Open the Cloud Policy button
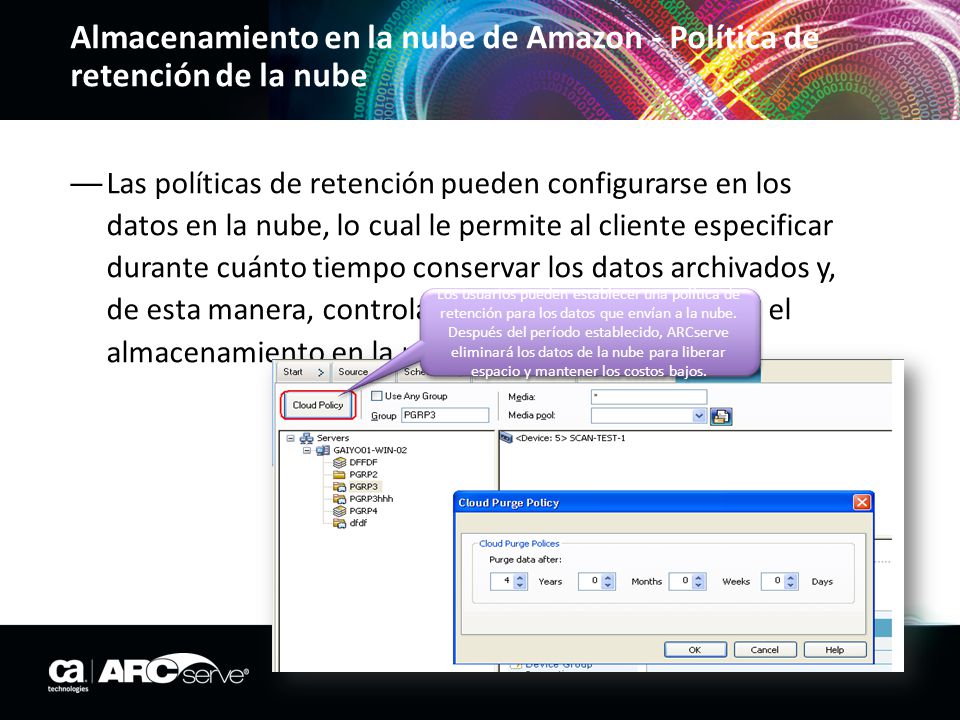The width and height of the screenshot is (960, 720). [318, 405]
